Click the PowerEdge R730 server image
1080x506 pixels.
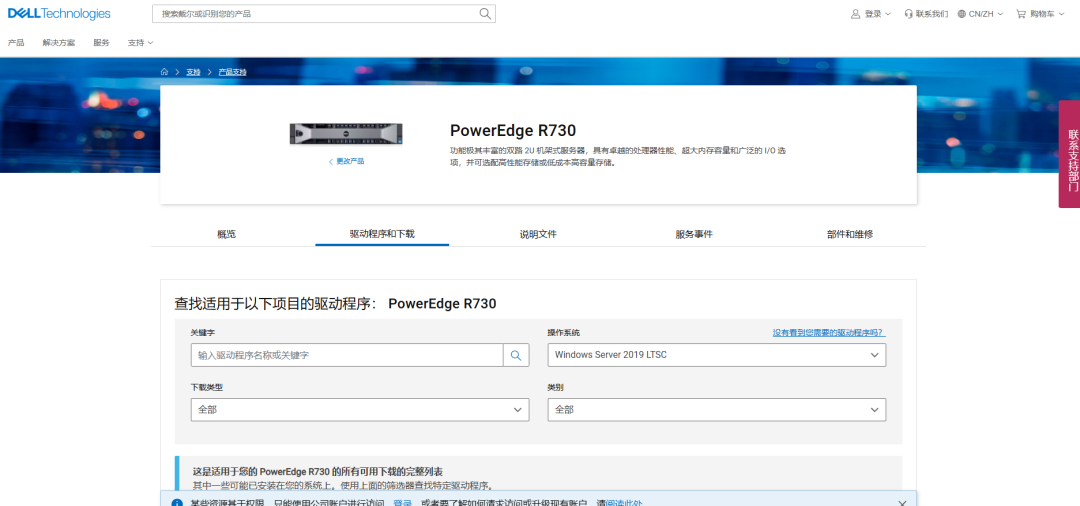click(x=346, y=134)
